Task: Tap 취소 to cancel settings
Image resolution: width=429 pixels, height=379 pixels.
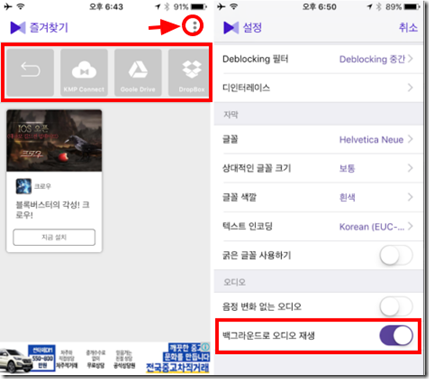Action: coord(408,27)
